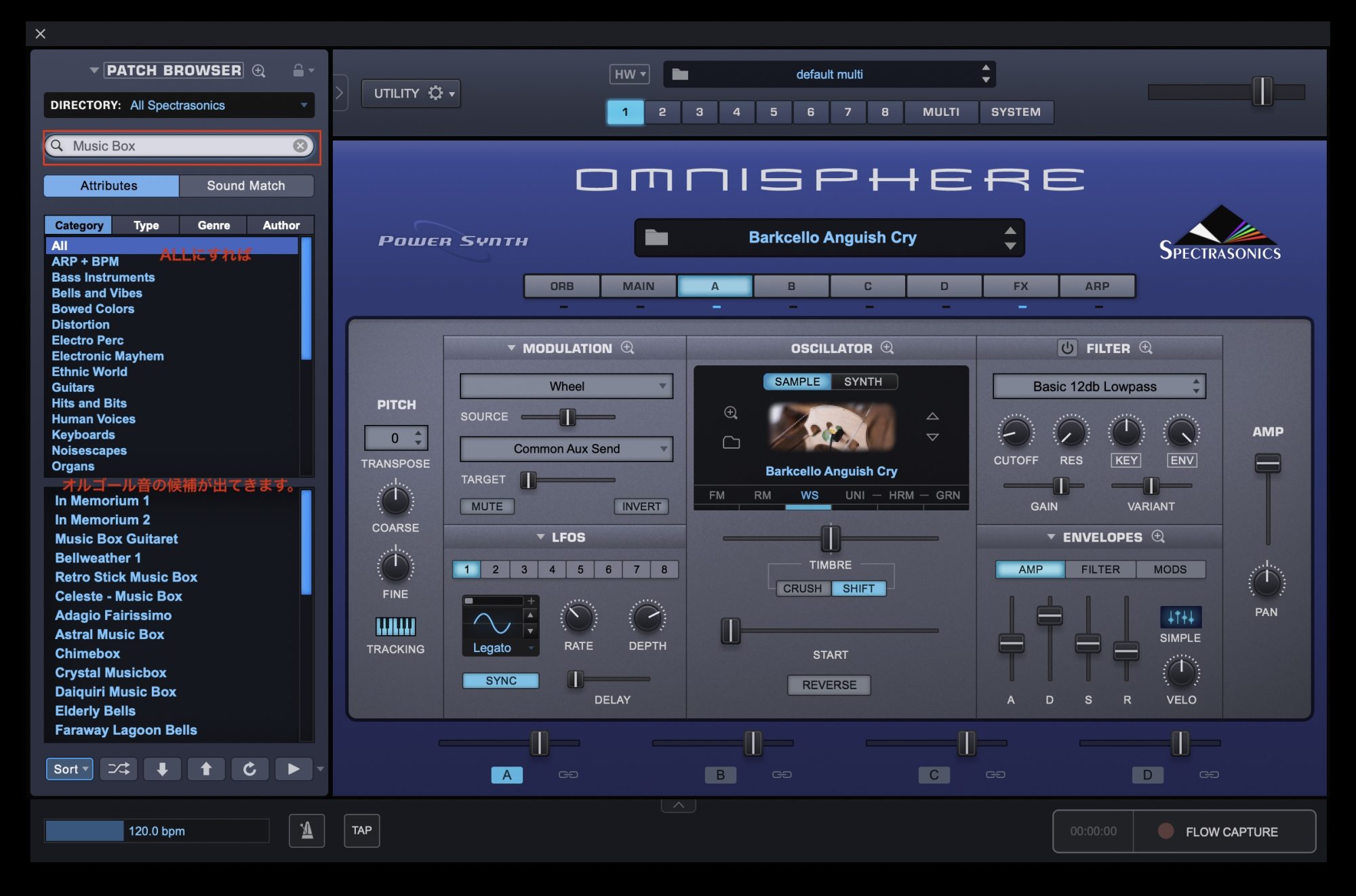This screenshot has width=1356, height=896.
Task: Click the master volume slider at top right
Action: point(1262,91)
